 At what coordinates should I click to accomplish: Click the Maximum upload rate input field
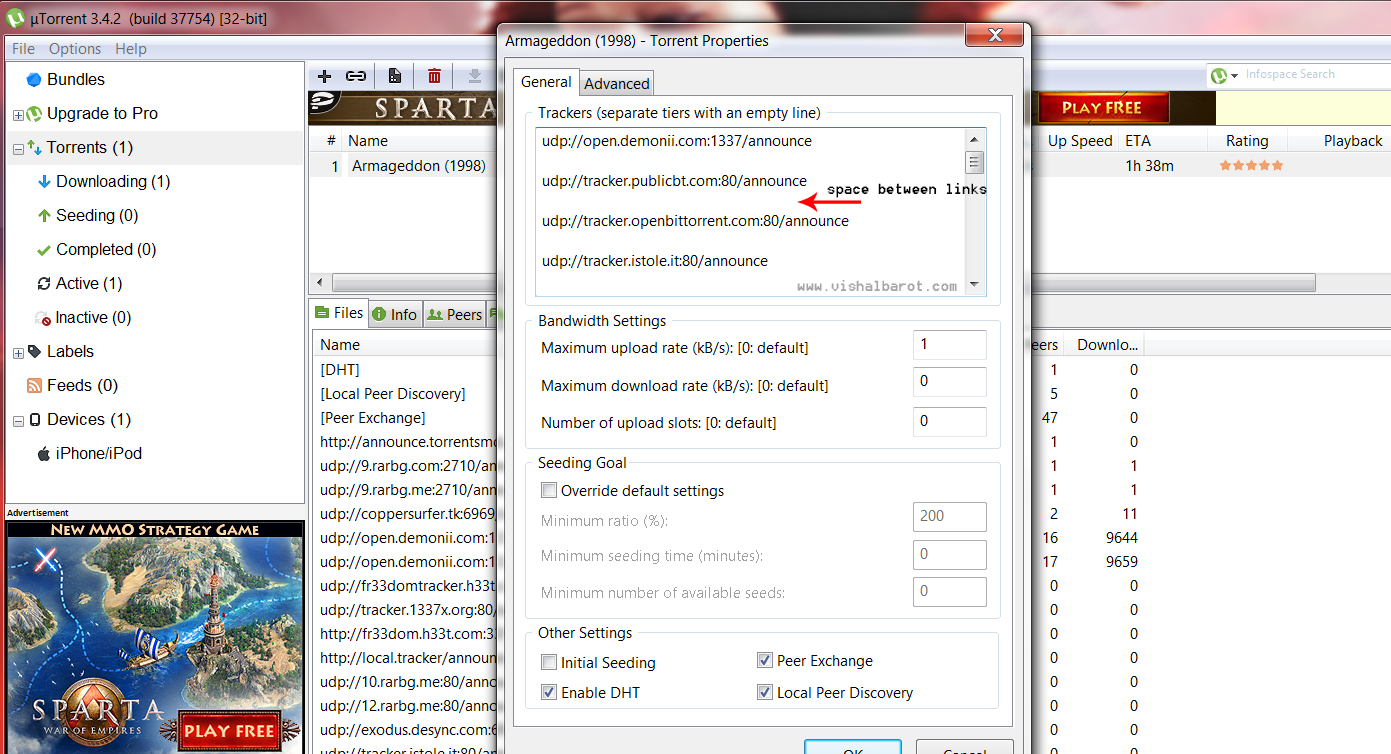(948, 344)
